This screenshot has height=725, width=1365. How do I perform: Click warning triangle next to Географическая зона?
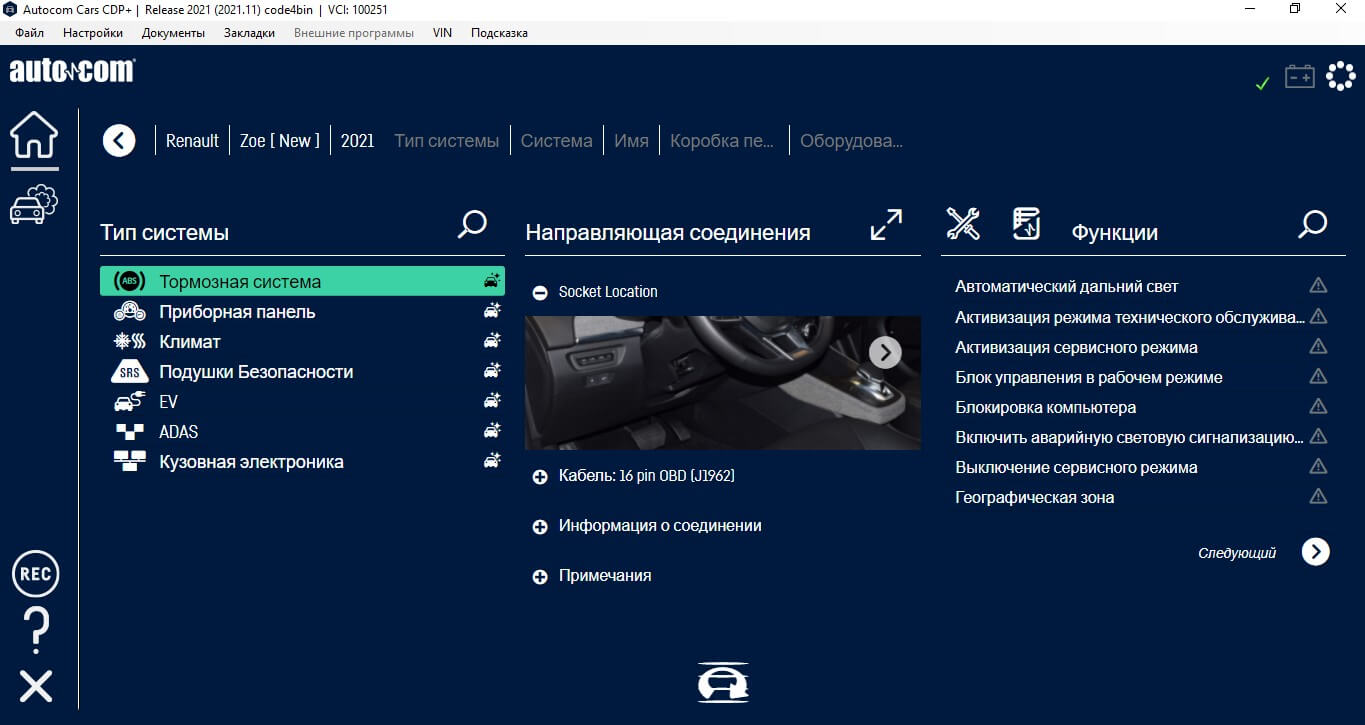pos(1318,496)
